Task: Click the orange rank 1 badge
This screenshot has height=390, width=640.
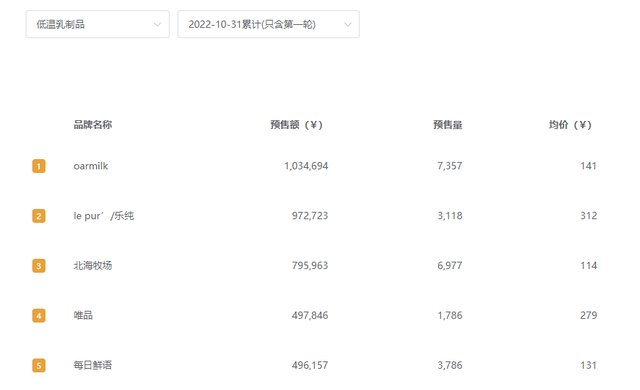Action: tap(39, 166)
